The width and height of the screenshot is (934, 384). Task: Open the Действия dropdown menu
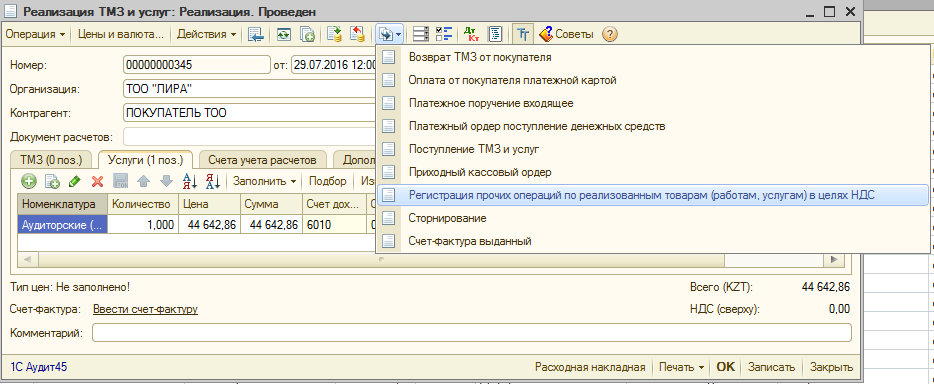tap(206, 34)
